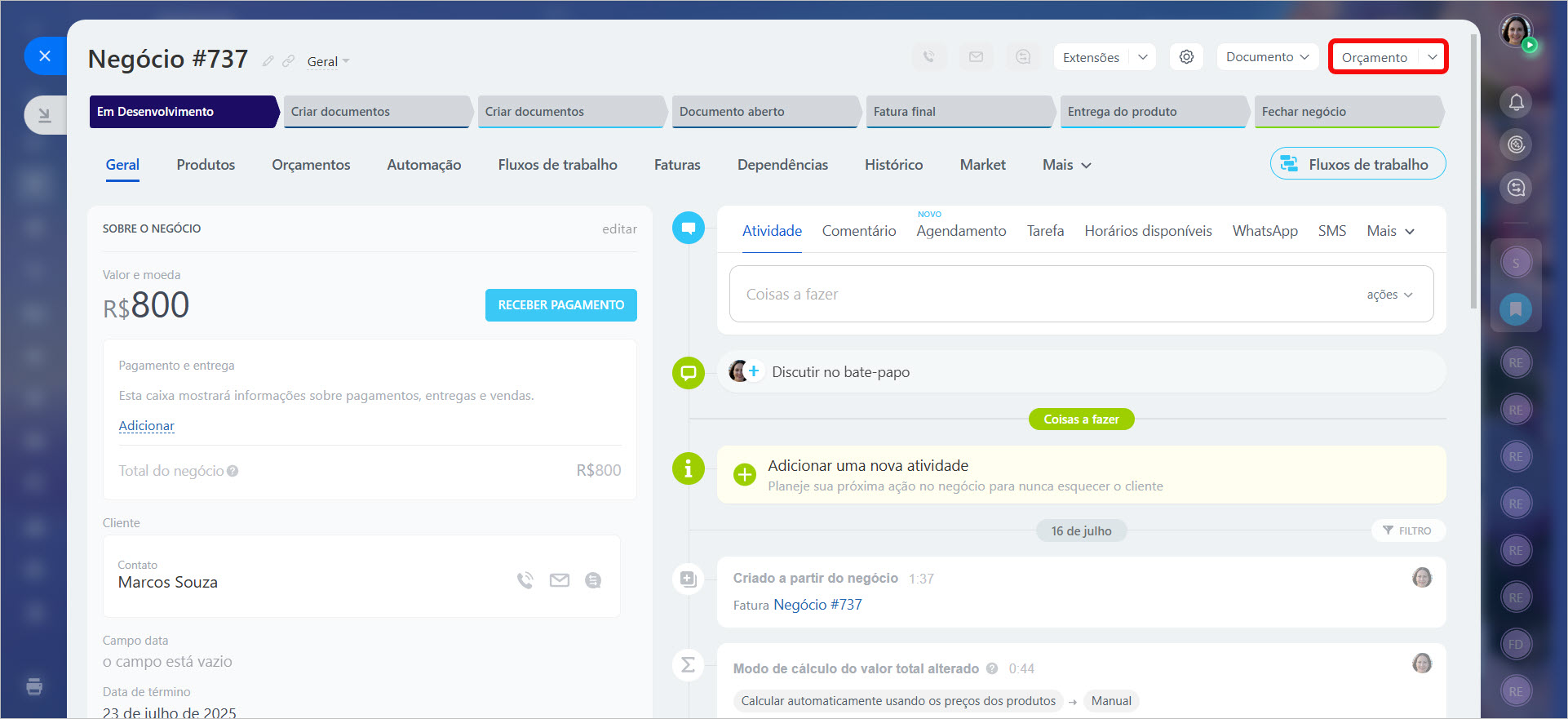Select the WhatsApp activity tab

[x=1265, y=231]
